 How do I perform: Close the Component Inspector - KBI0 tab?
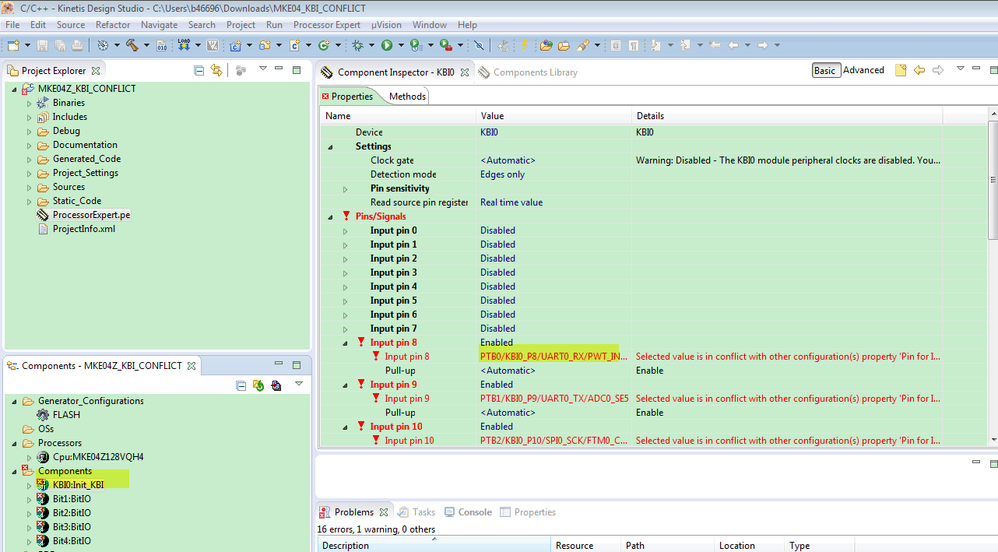[465, 73]
